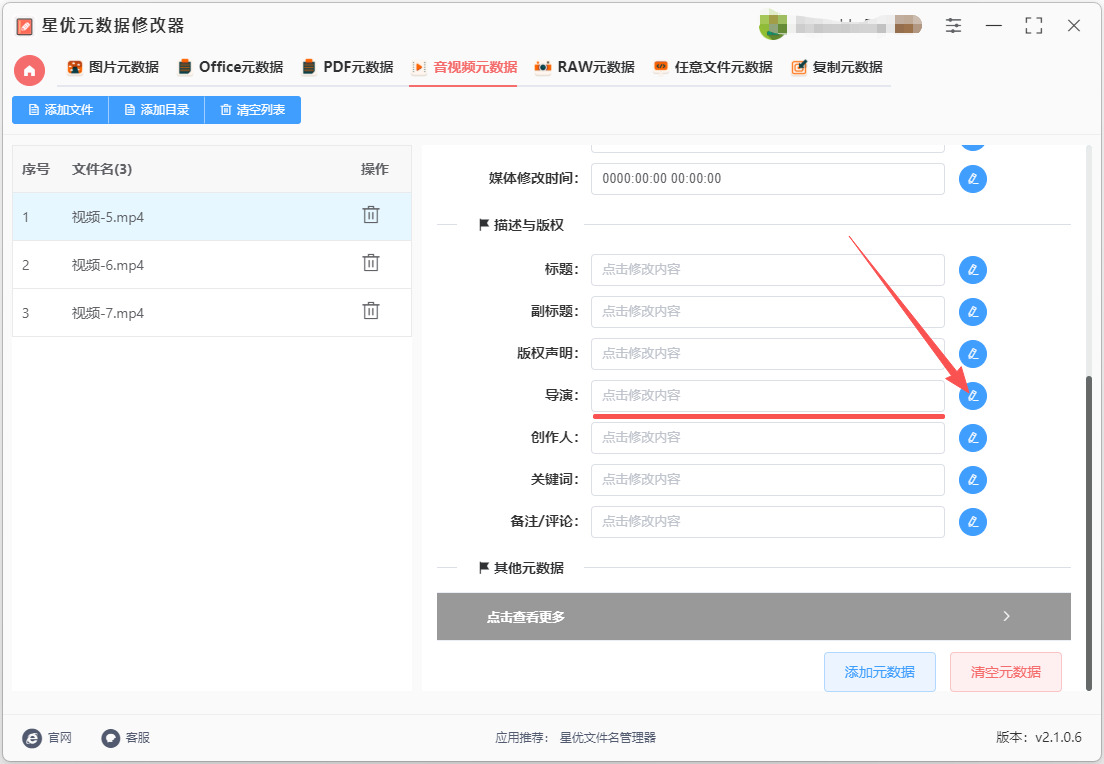Click the 导演 input field

[767, 396]
